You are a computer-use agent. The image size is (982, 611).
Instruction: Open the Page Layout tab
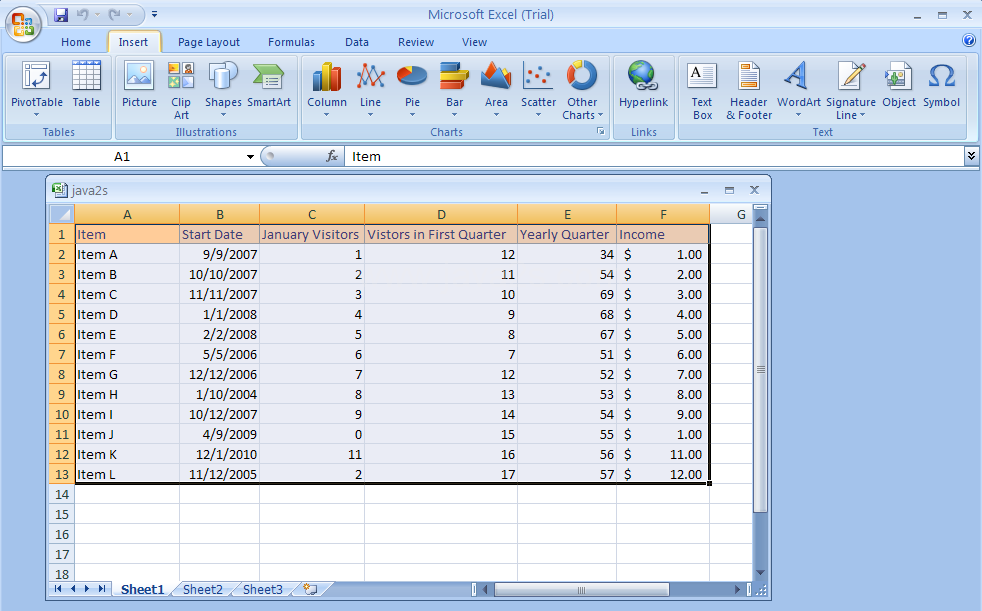pyautogui.click(x=209, y=42)
